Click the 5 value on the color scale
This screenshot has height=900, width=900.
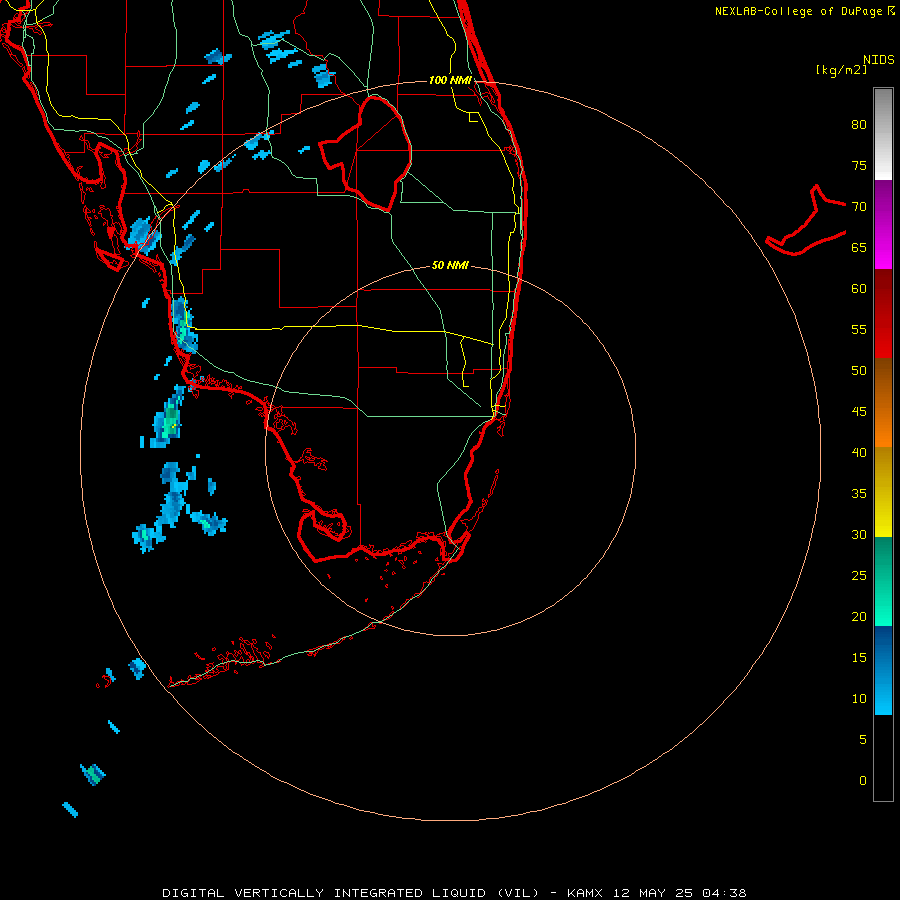863,739
